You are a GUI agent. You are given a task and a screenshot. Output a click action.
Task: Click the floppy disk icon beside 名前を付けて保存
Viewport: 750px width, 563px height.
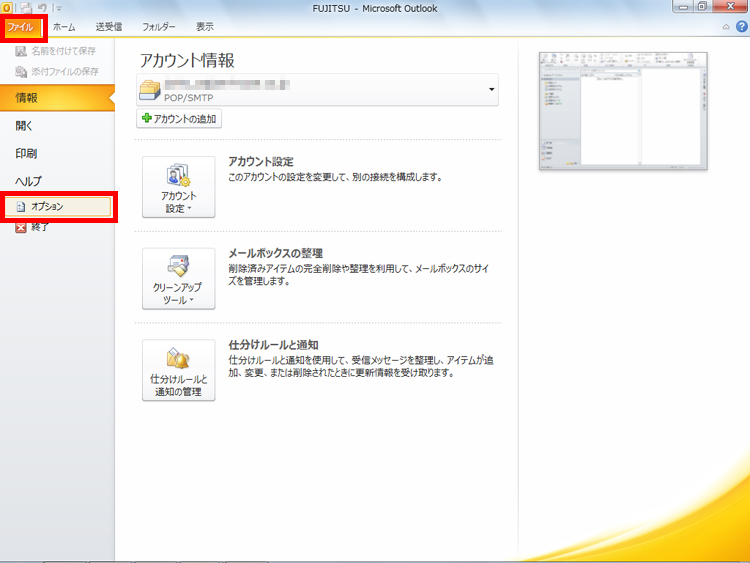21,51
